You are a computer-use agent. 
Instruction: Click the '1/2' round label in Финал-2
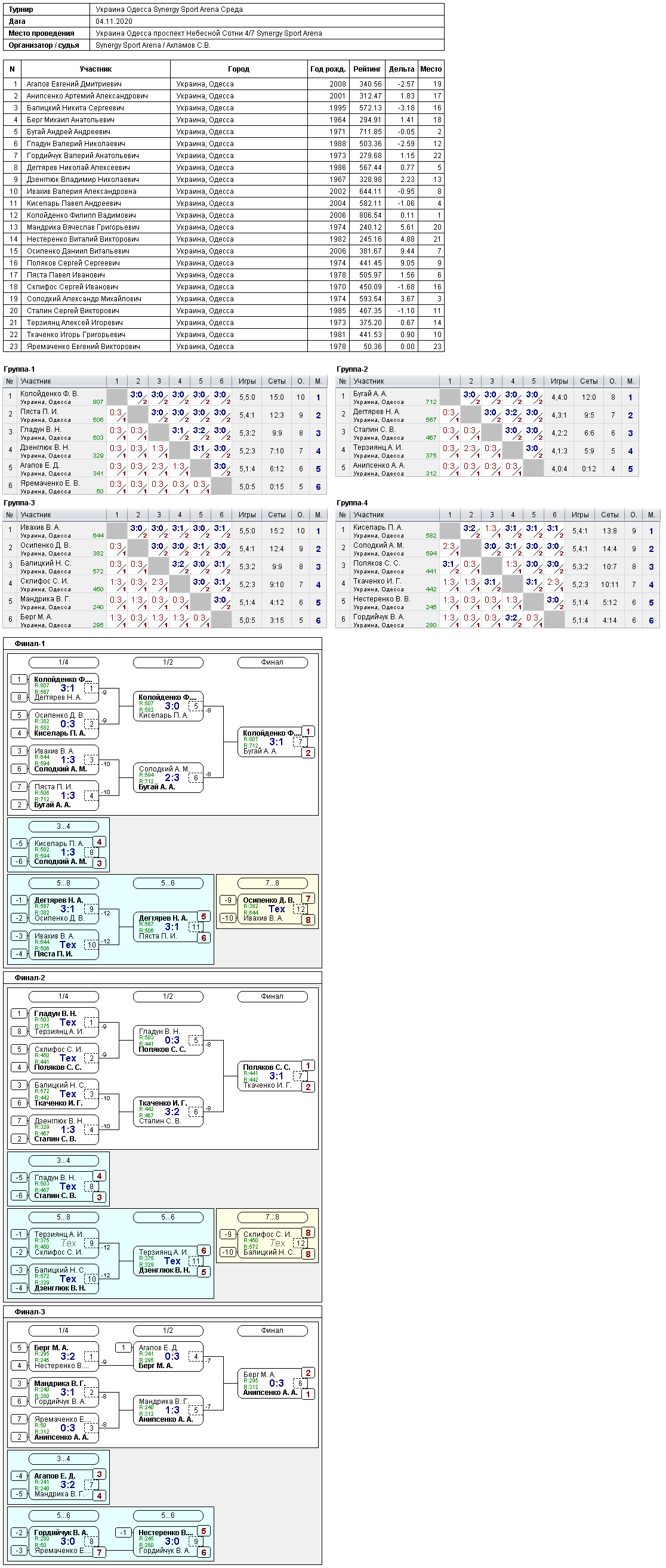168,996
